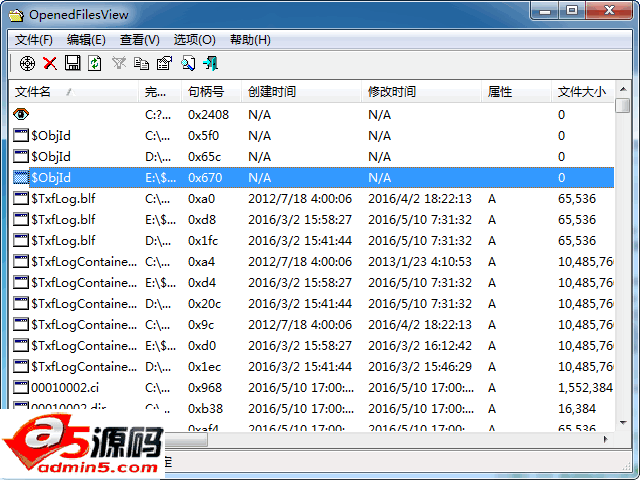Select the 00010002.ci file name
This screenshot has width=640, height=480.
tap(65, 388)
